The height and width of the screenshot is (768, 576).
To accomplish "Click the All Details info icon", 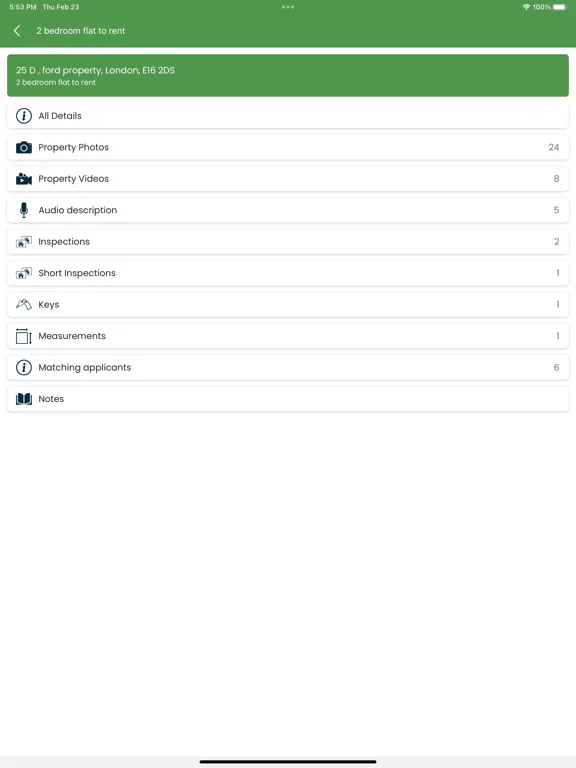I will click(x=24, y=116).
